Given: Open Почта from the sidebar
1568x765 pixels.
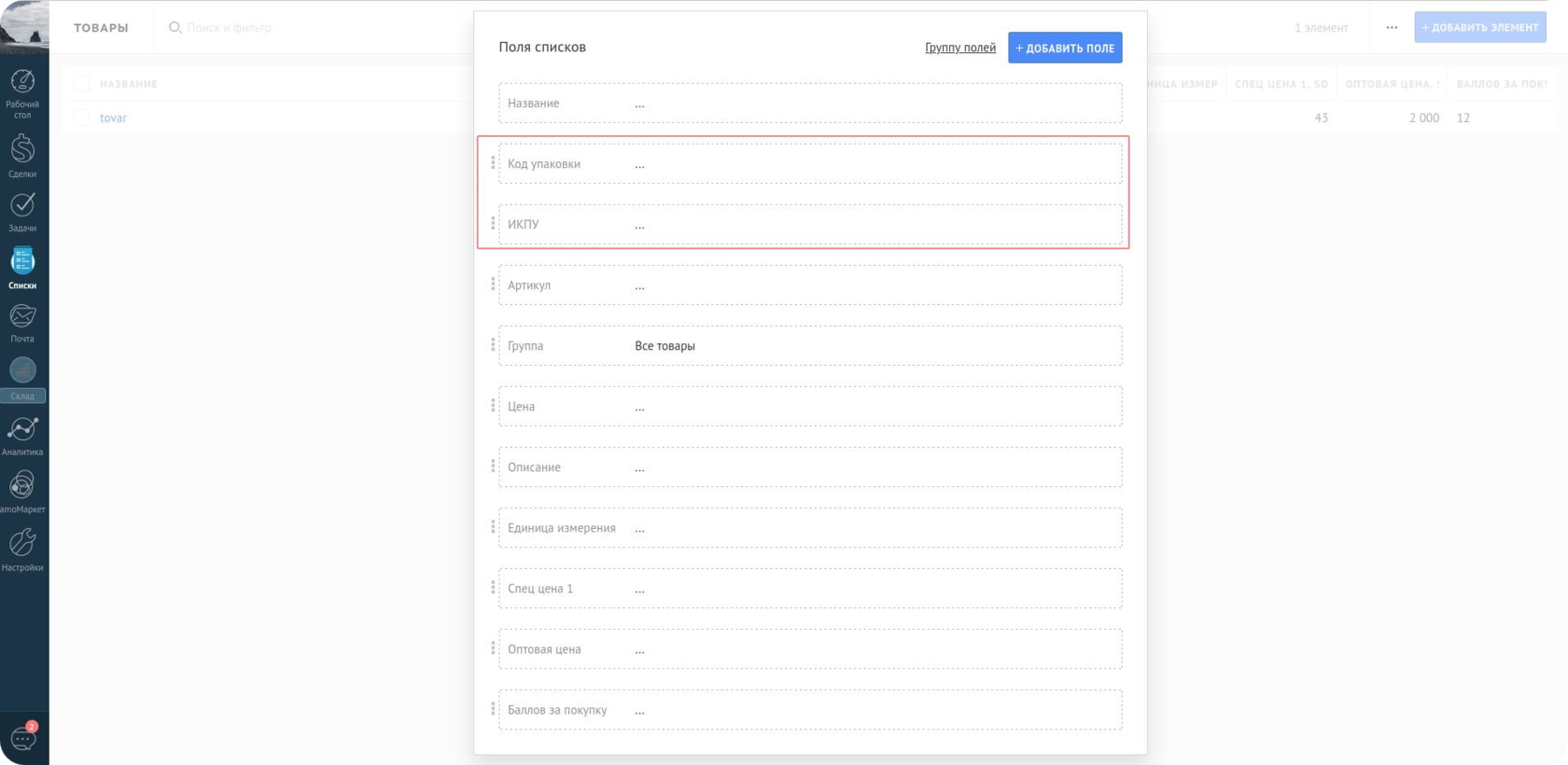Looking at the screenshot, I should (22, 323).
